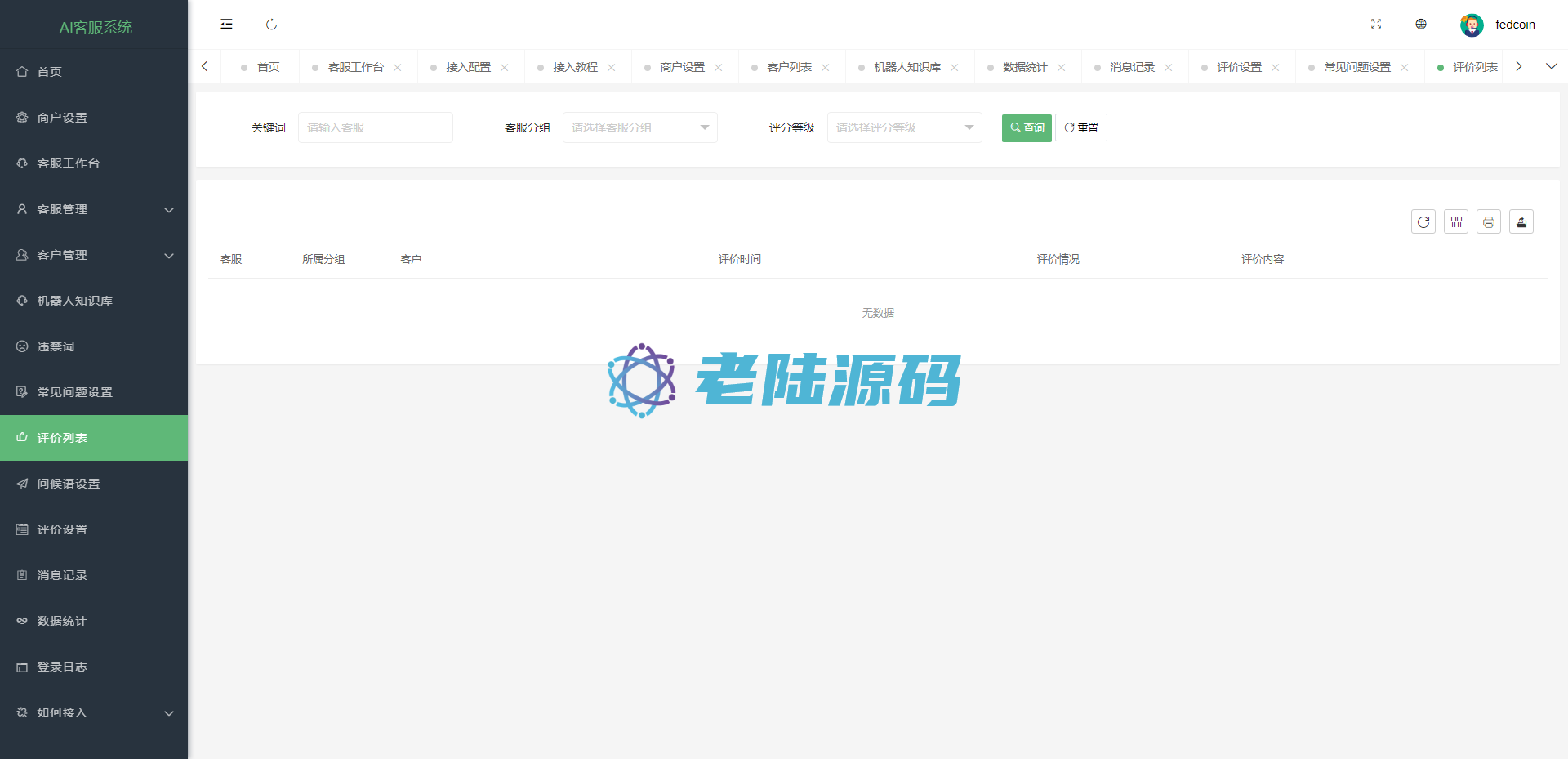This screenshot has height=759, width=1568.
Task: Open the language globe icon
Action: pyautogui.click(x=1421, y=25)
